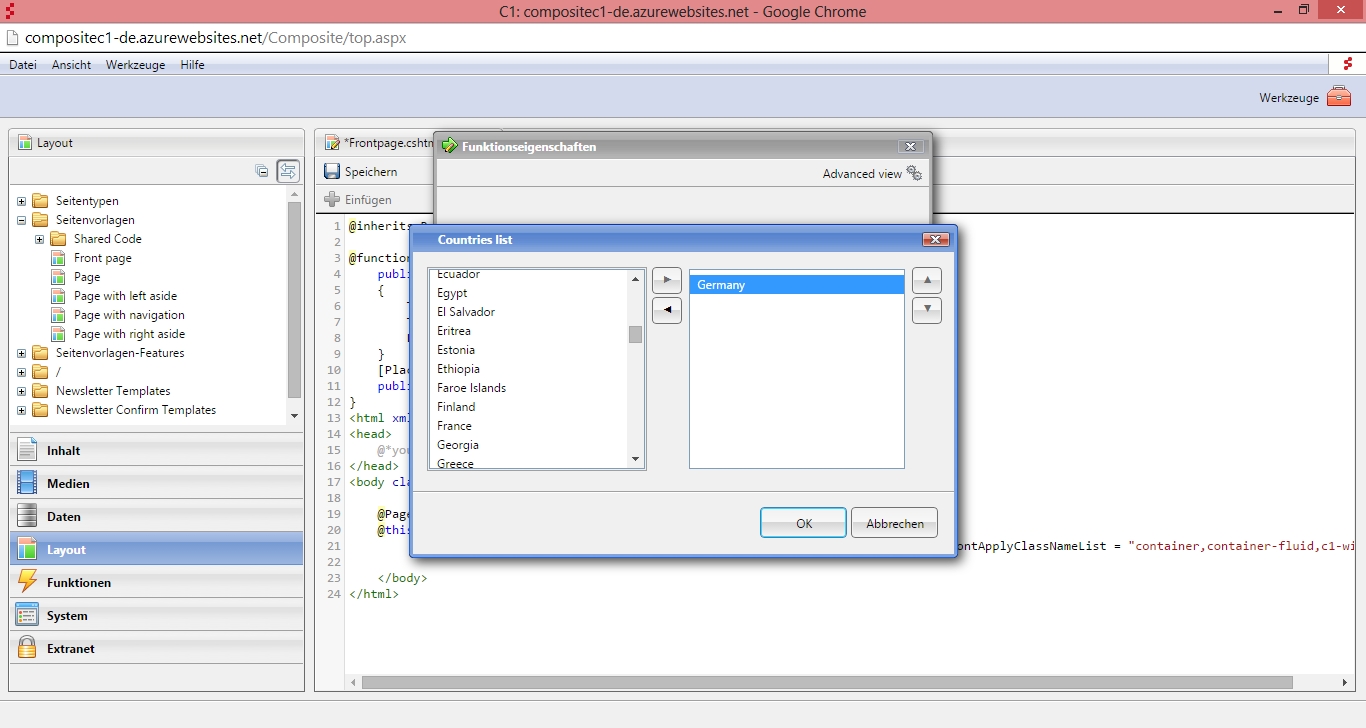Viewport: 1366px width, 728px height.
Task: Collapse all tree nodes icon in Layout panel
Action: (x=262, y=171)
